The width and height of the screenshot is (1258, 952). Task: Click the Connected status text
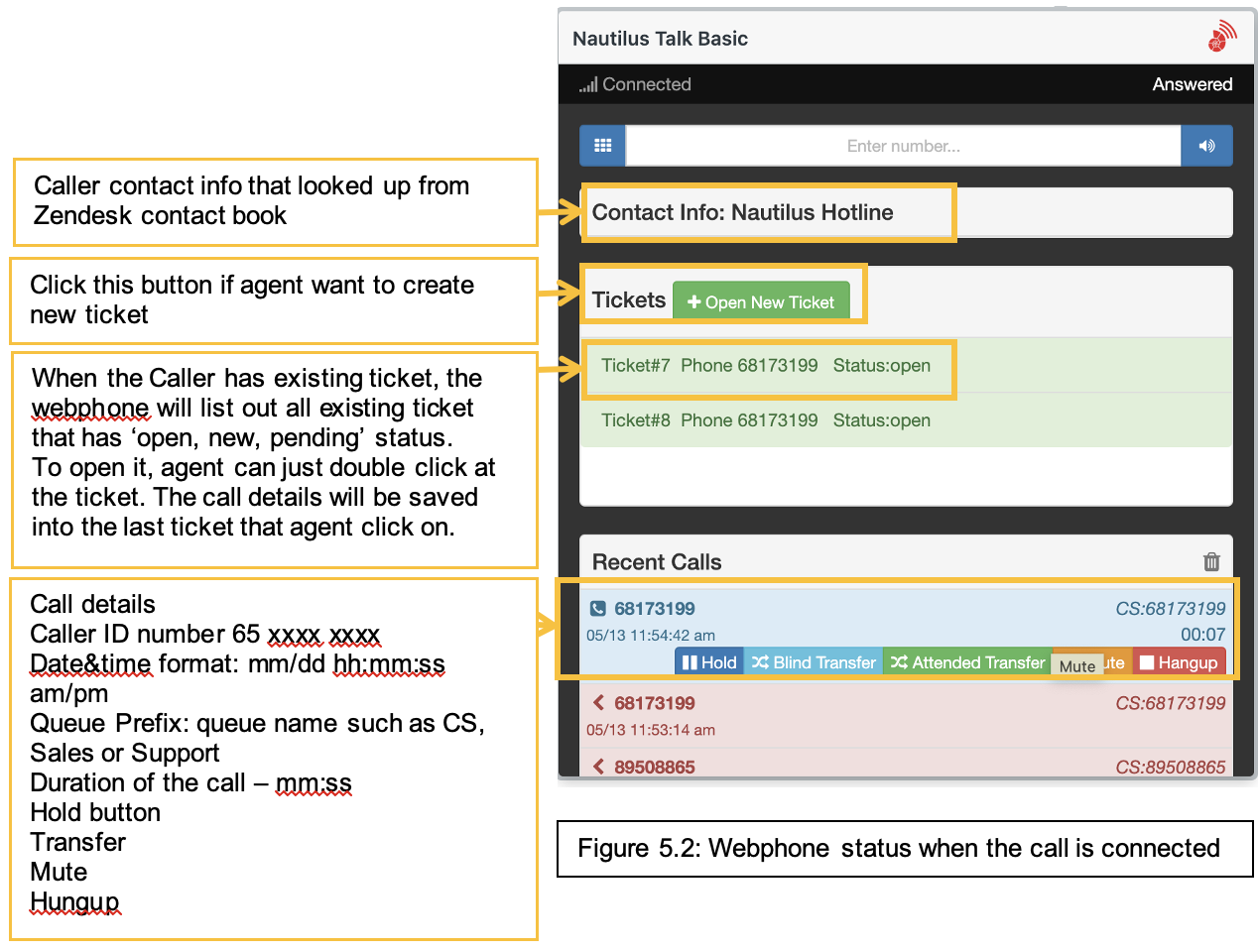pyautogui.click(x=647, y=85)
